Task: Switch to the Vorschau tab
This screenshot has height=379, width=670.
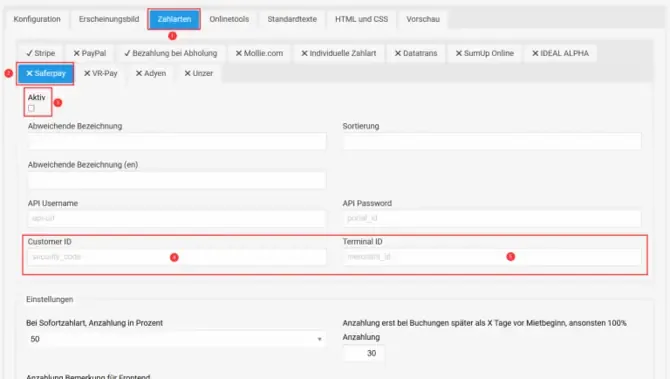Action: (423, 19)
